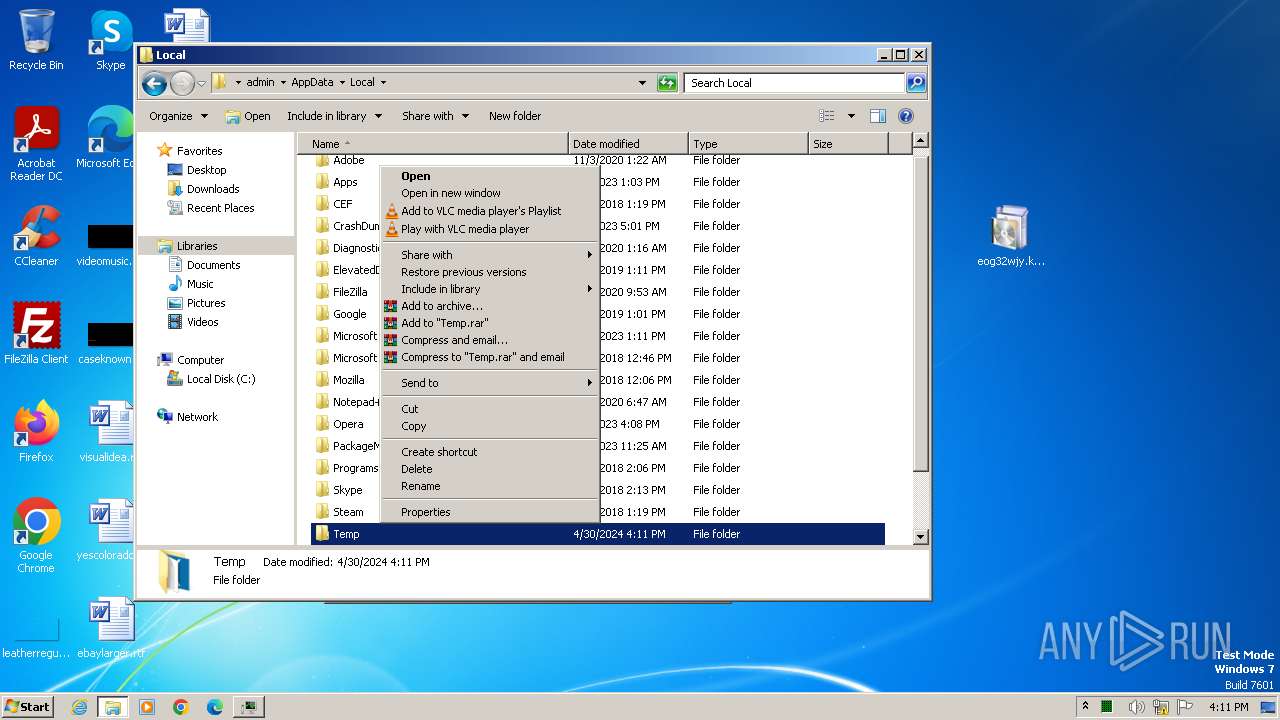This screenshot has height=720, width=1280.
Task: Click the Action Center flag tray icon
Action: [1186, 707]
